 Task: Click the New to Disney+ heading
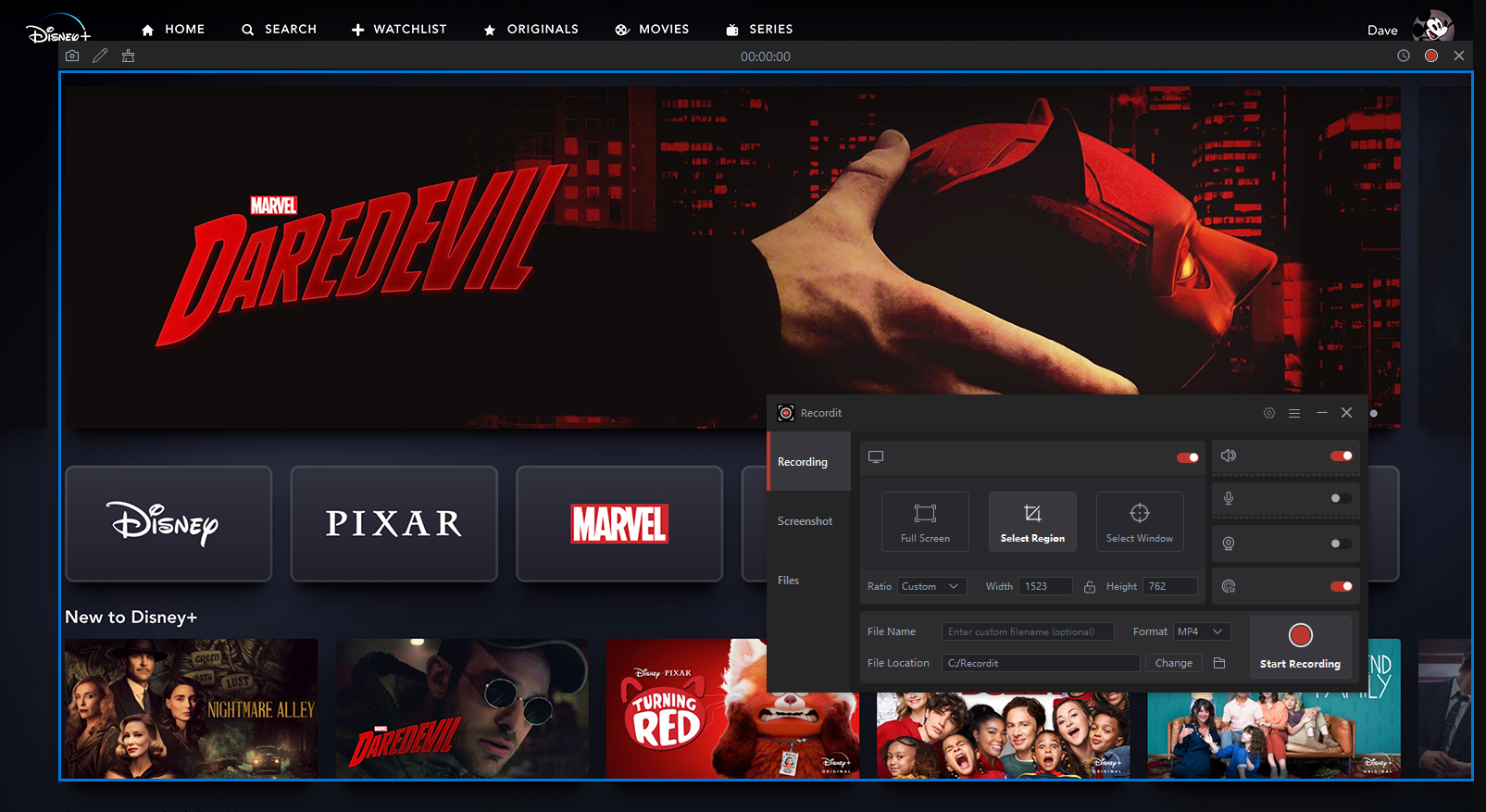(x=131, y=617)
